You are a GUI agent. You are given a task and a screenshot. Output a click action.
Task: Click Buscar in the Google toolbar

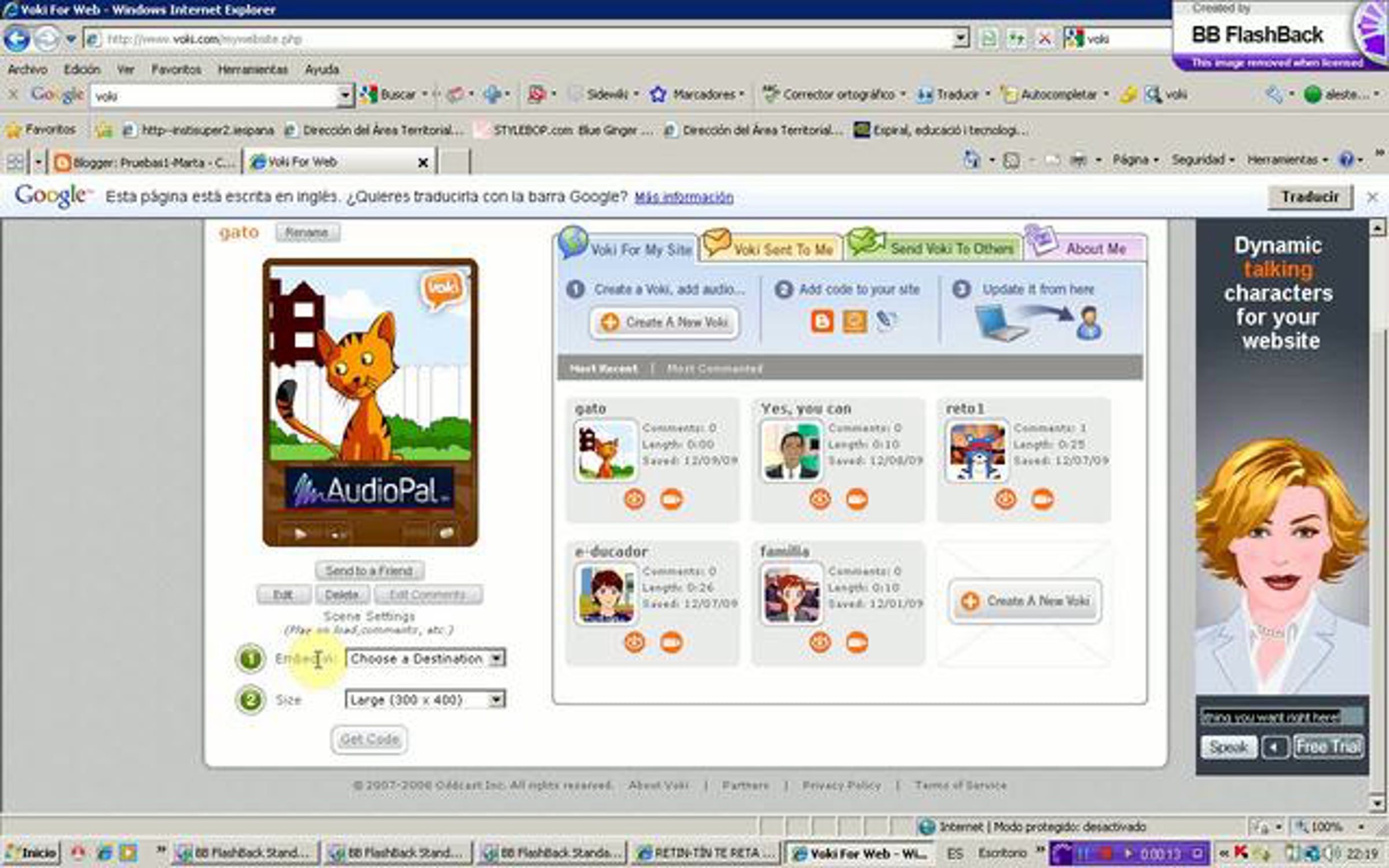pyautogui.click(x=394, y=94)
